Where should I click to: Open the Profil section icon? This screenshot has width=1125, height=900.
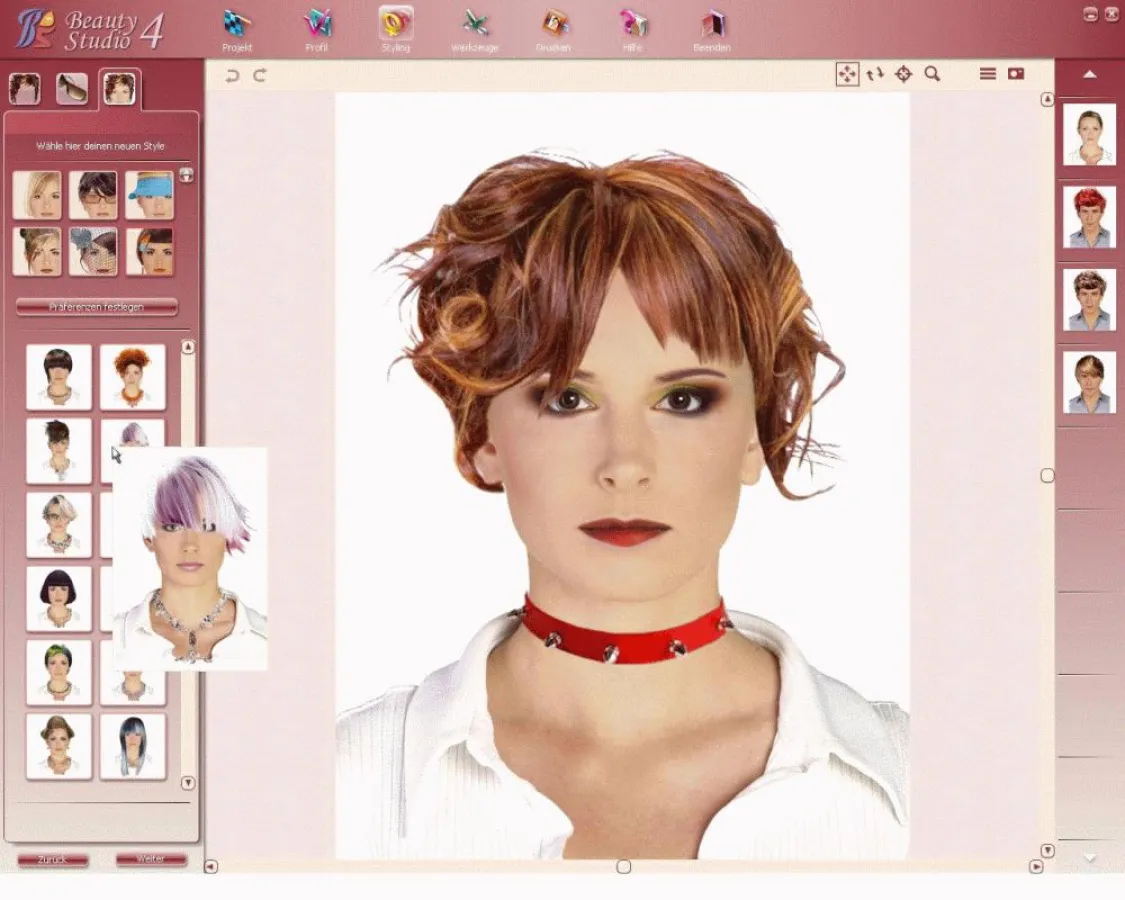317,27
